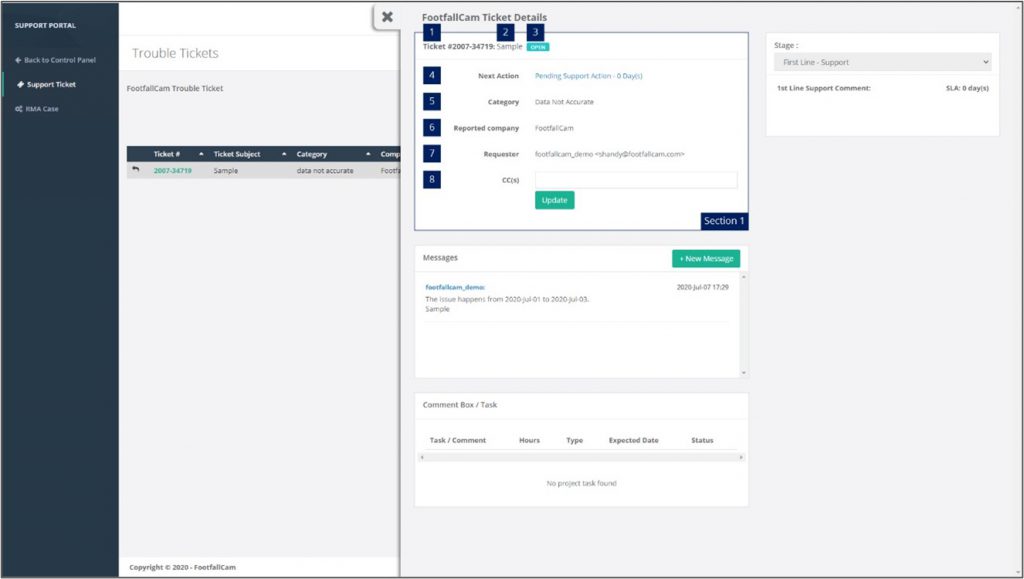Screen dimensions: 1024x579
Task: Click the Update button
Action: [554, 200]
